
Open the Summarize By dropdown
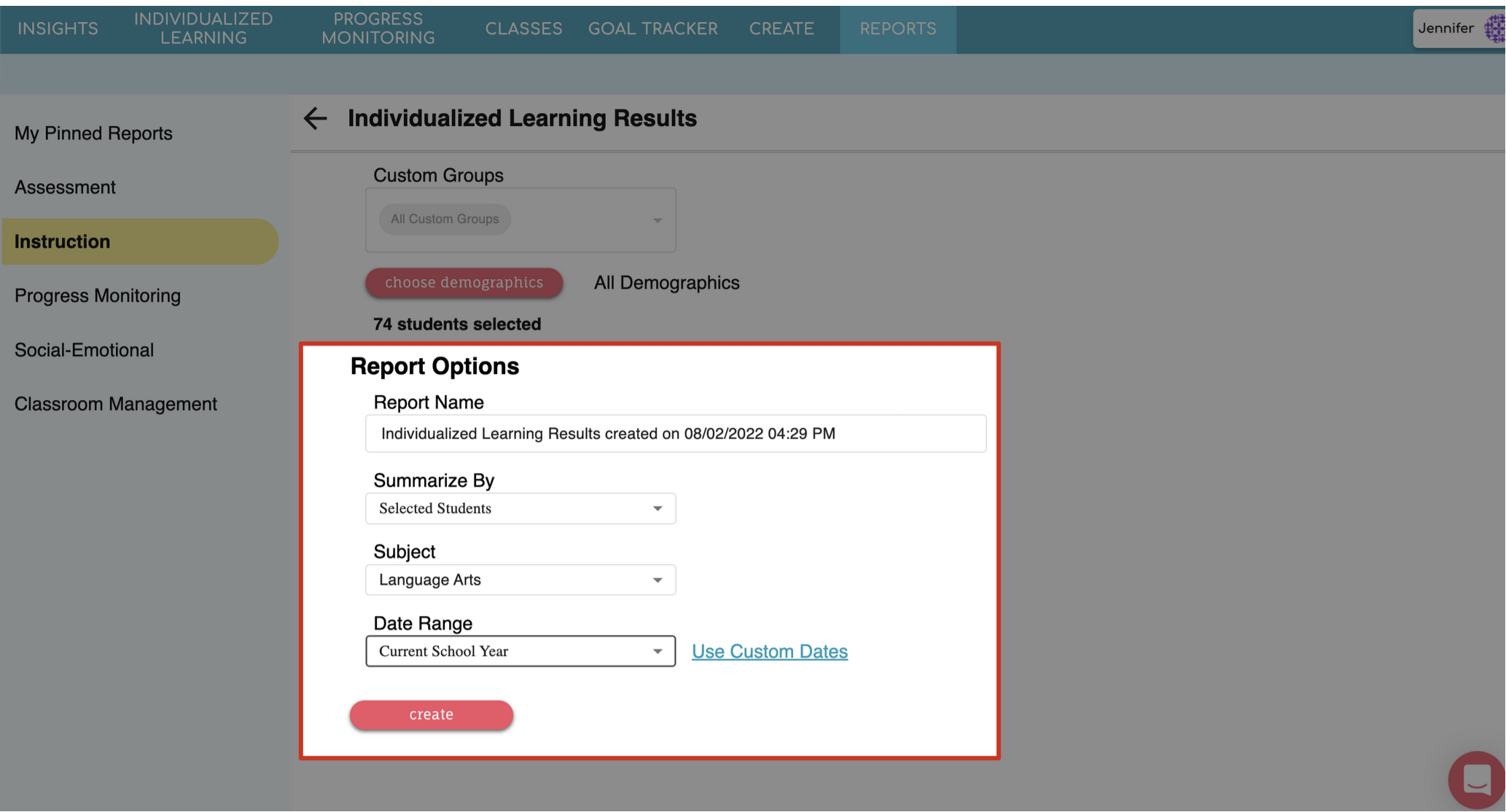(520, 509)
